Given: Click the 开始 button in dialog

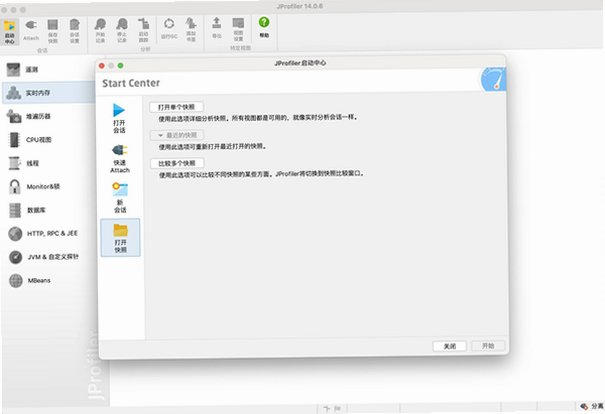Looking at the screenshot, I should coord(488,346).
